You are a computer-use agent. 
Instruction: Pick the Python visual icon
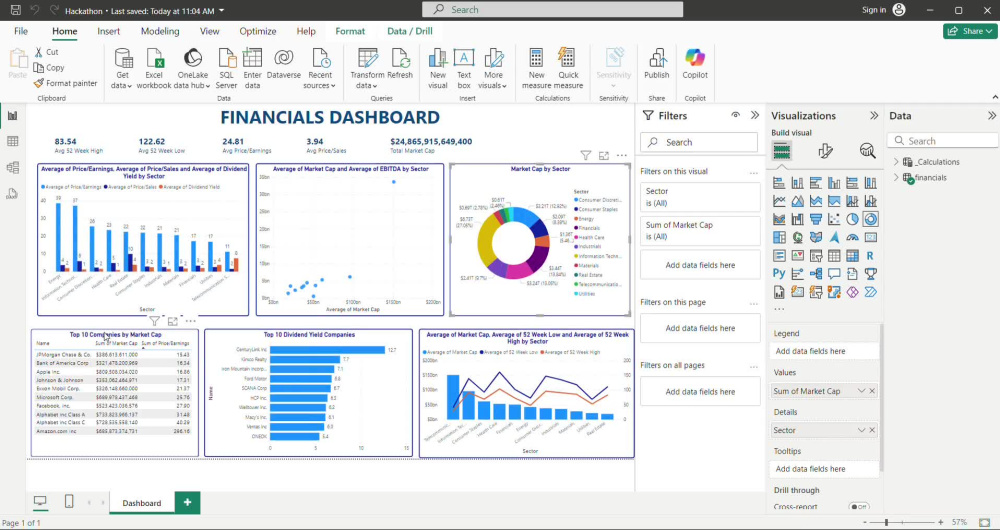click(x=779, y=274)
